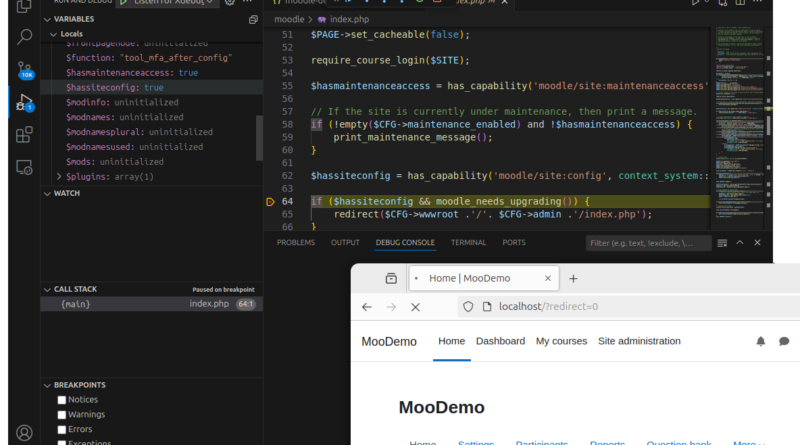Select the {main} call stack frame

pos(152,304)
